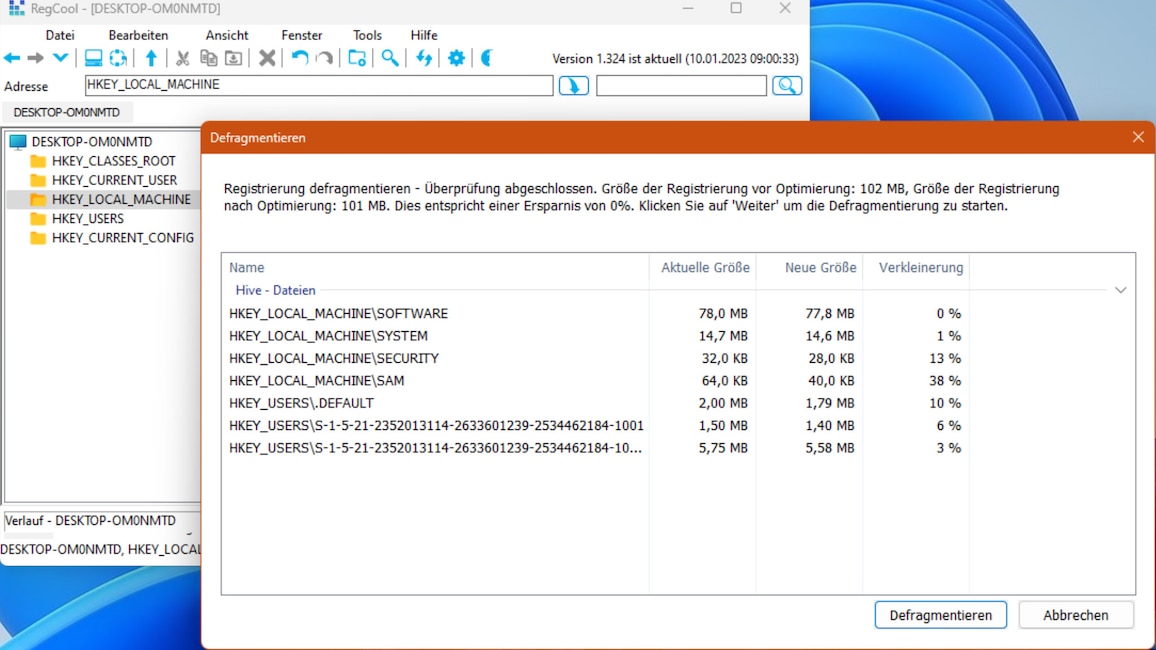Click the Delete X icon in toolbar

267,57
